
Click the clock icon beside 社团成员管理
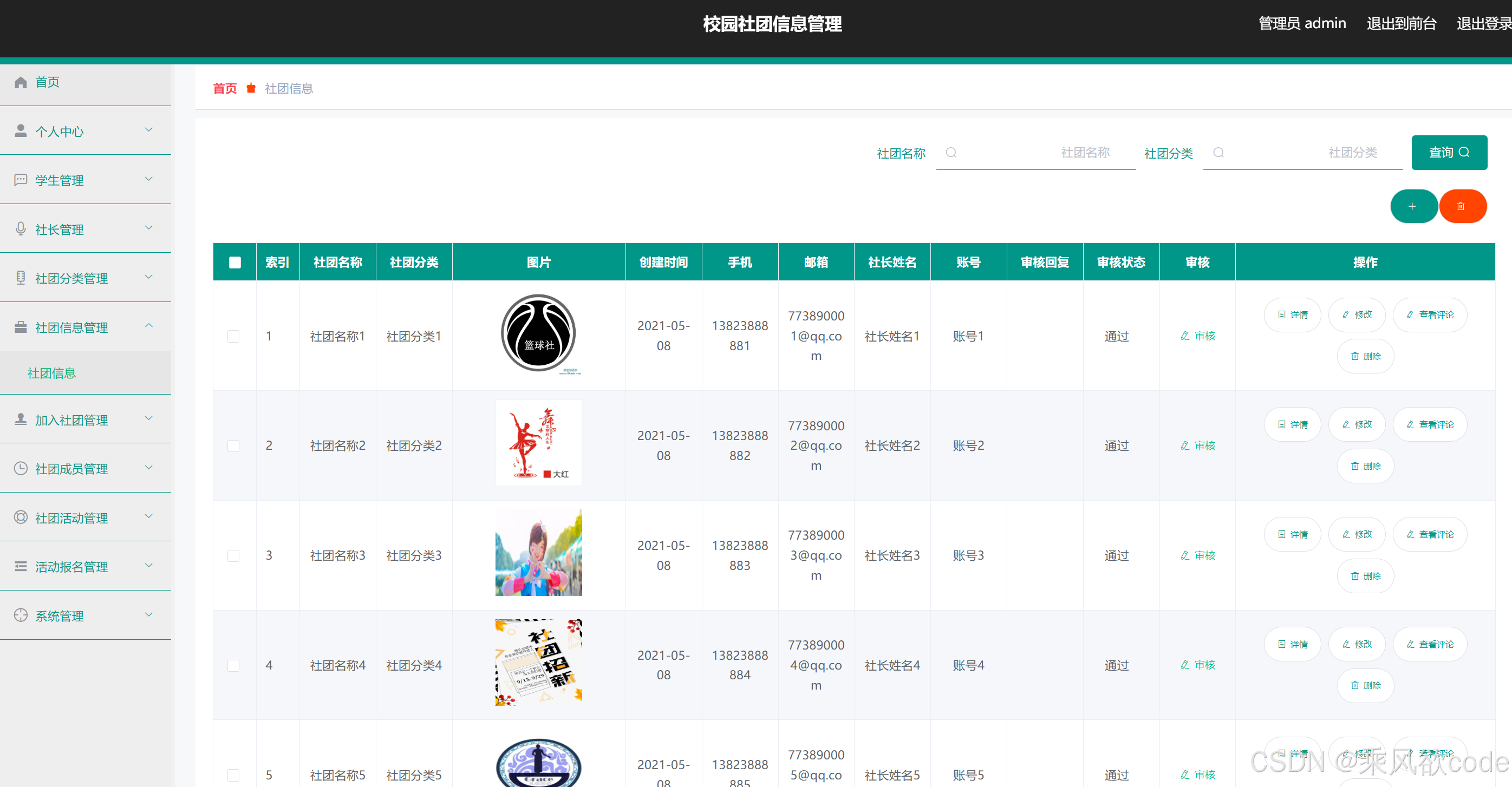click(21, 468)
